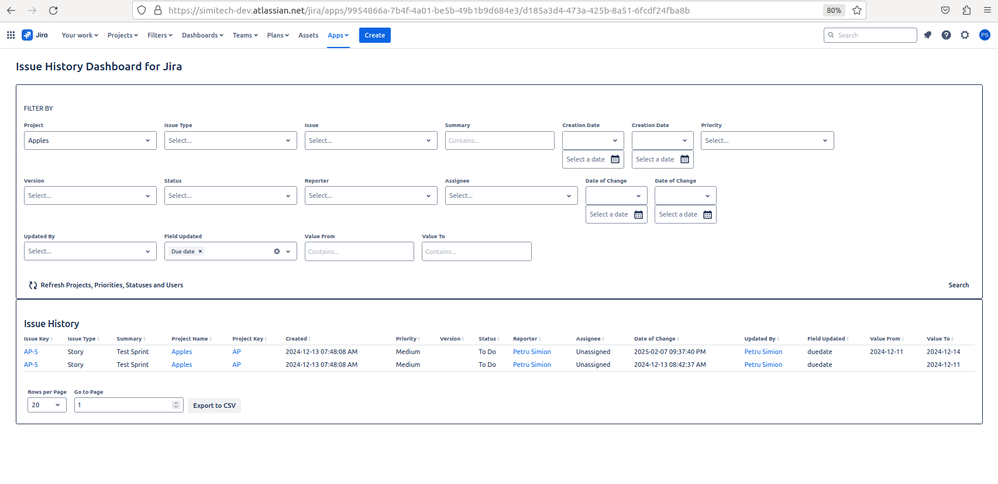Open calendar for second Date of Change picker
Screen dimensions: 998x484
point(707,215)
